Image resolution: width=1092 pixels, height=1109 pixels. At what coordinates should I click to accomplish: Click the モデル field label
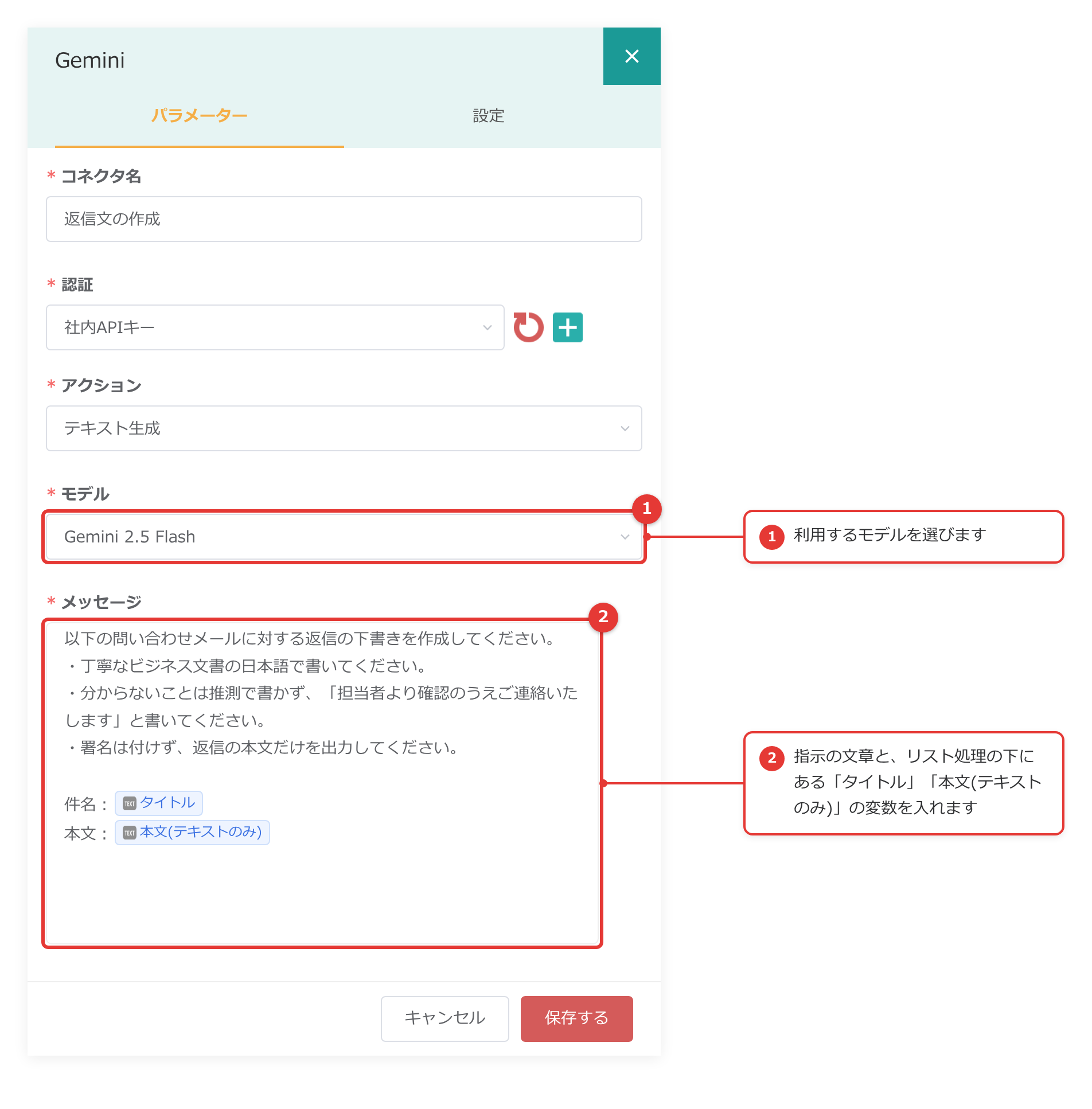[x=85, y=494]
